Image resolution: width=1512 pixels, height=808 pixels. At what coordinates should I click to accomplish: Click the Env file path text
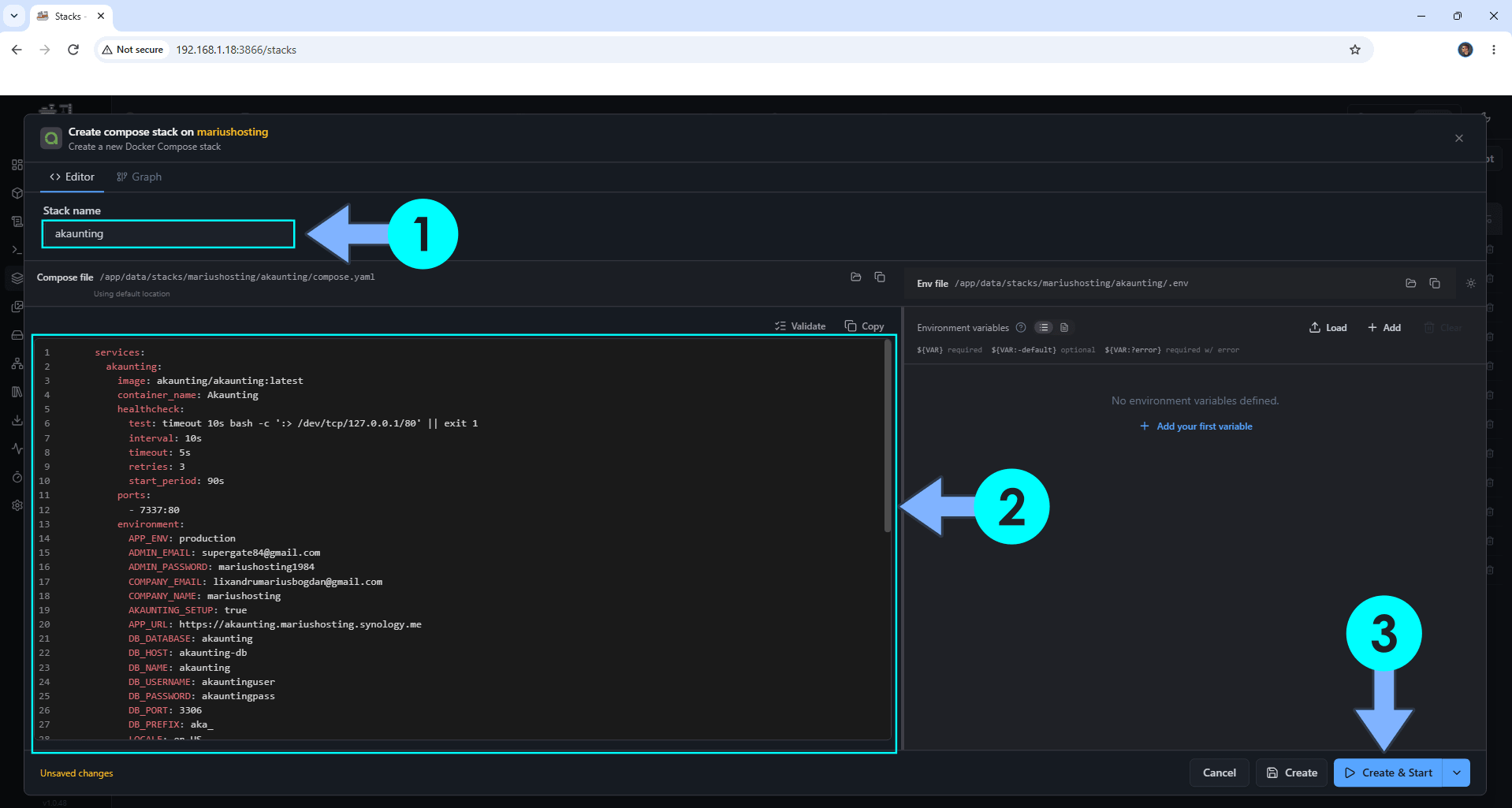coord(1071,283)
